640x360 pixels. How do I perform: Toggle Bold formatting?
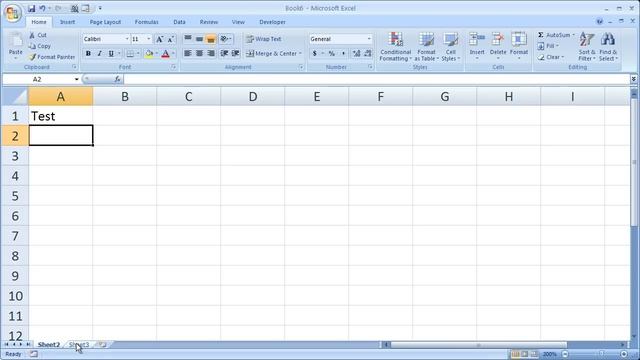pyautogui.click(x=88, y=53)
